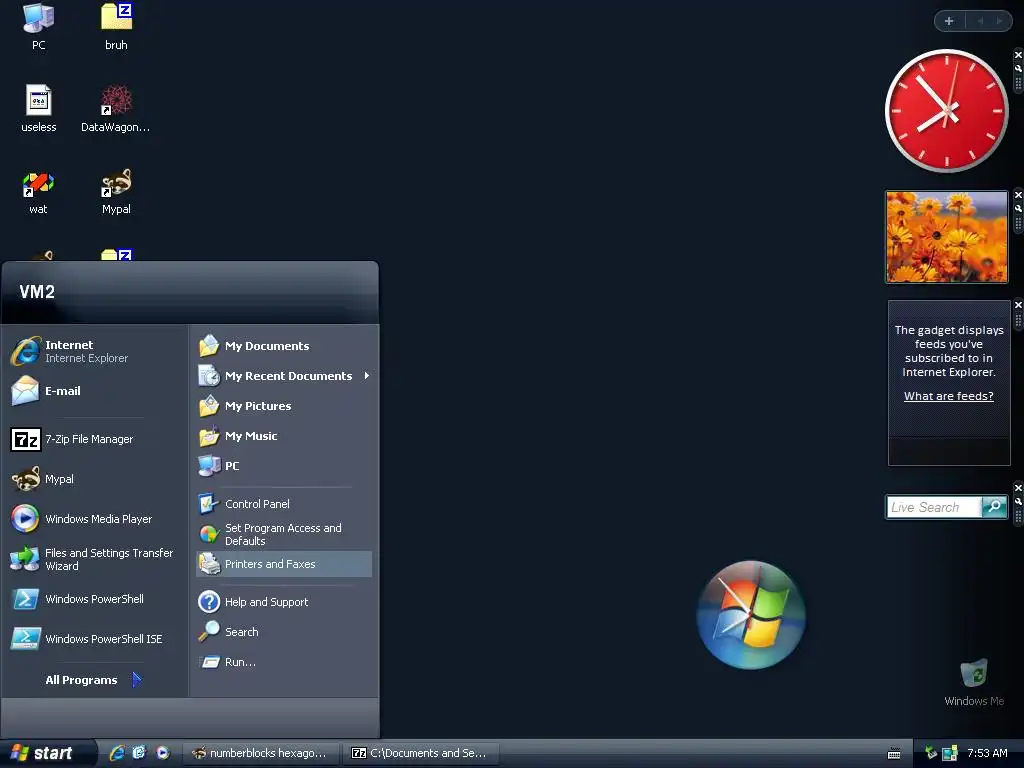
Task: Click the orange flowers slideshow image
Action: (946, 237)
